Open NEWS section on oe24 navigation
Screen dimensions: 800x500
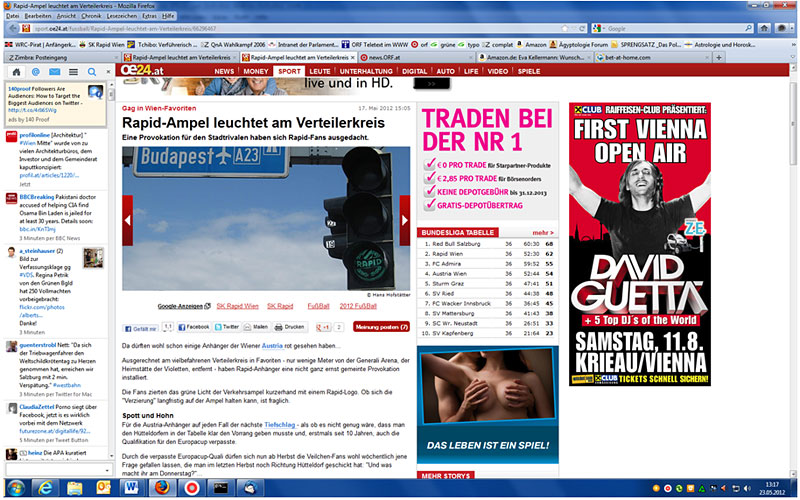224,71
